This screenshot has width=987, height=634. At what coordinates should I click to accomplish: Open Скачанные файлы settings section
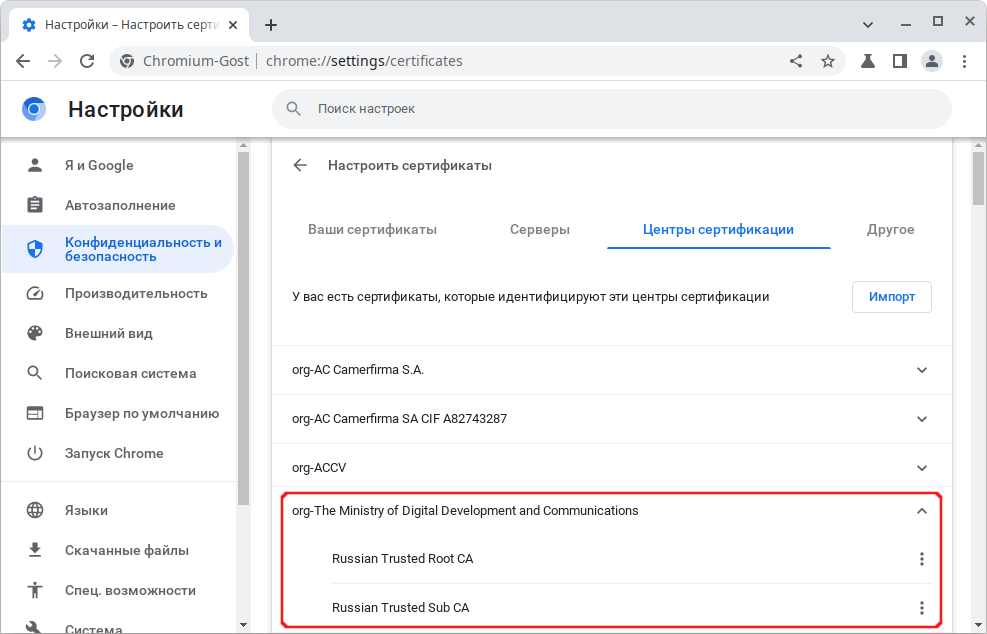point(118,550)
